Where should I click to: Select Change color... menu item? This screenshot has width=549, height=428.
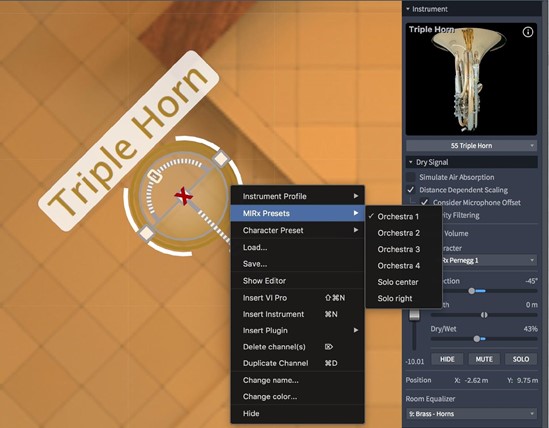click(x=298, y=396)
